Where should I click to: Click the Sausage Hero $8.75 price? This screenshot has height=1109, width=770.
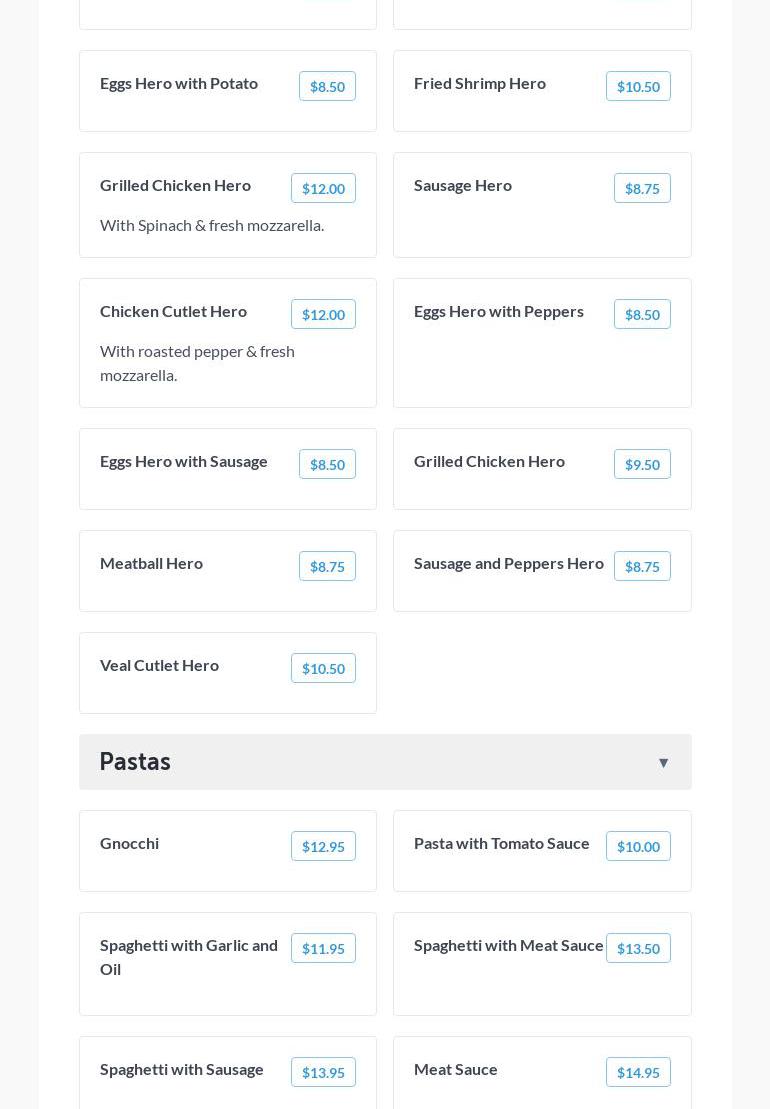(642, 189)
